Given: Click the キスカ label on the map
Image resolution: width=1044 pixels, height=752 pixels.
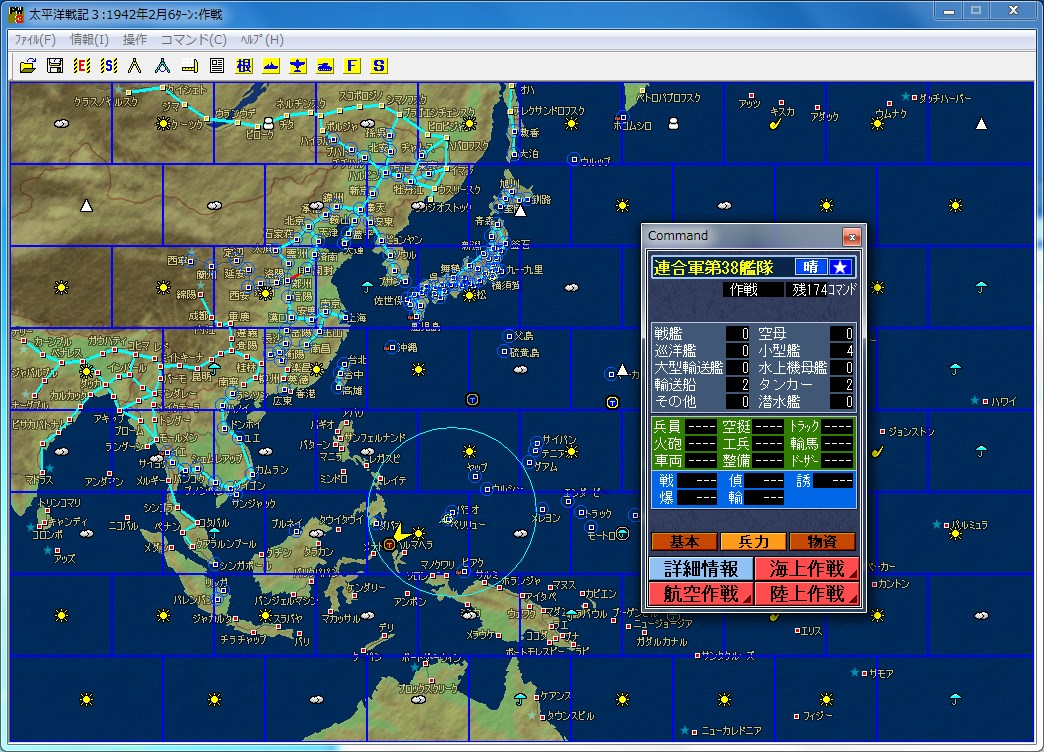Looking at the screenshot, I should tap(782, 111).
